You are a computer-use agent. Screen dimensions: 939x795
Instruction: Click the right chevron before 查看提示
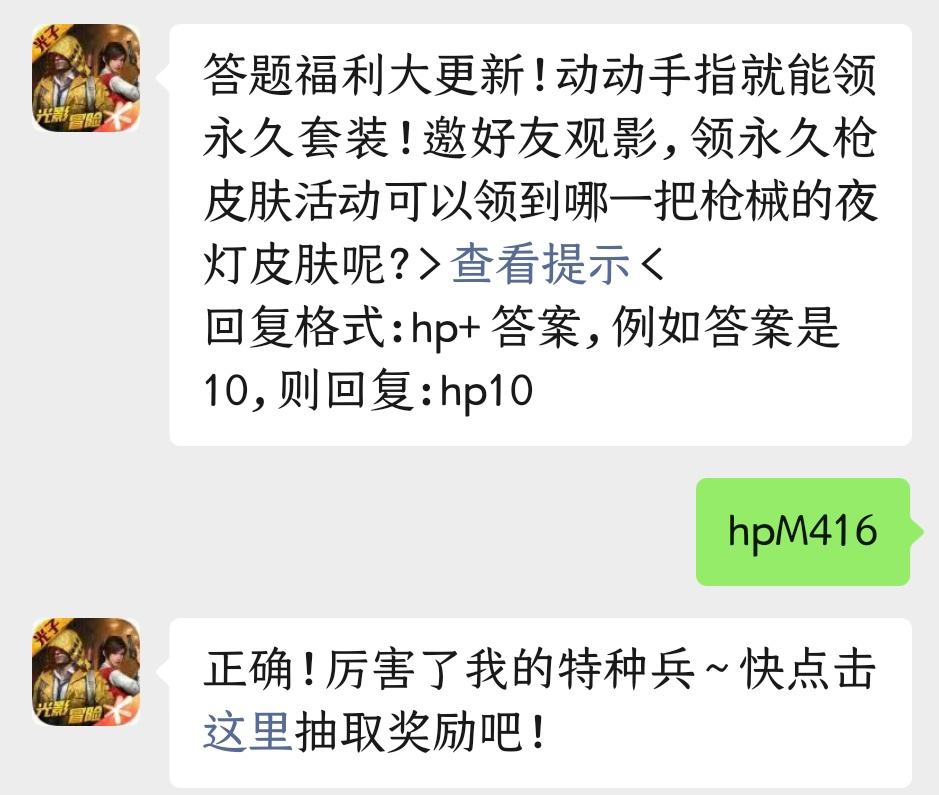[x=430, y=264]
